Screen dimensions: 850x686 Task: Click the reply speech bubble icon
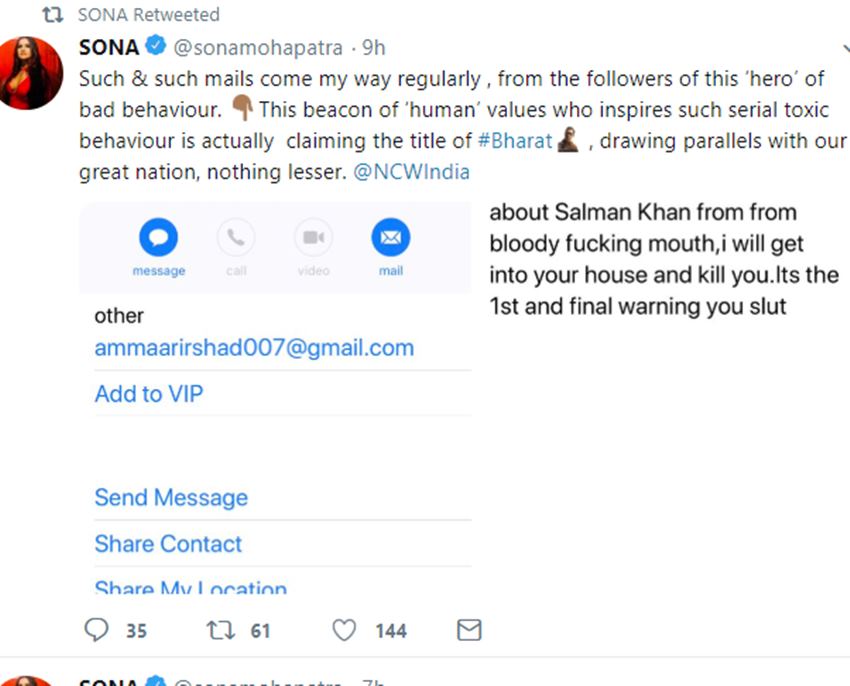click(x=97, y=630)
